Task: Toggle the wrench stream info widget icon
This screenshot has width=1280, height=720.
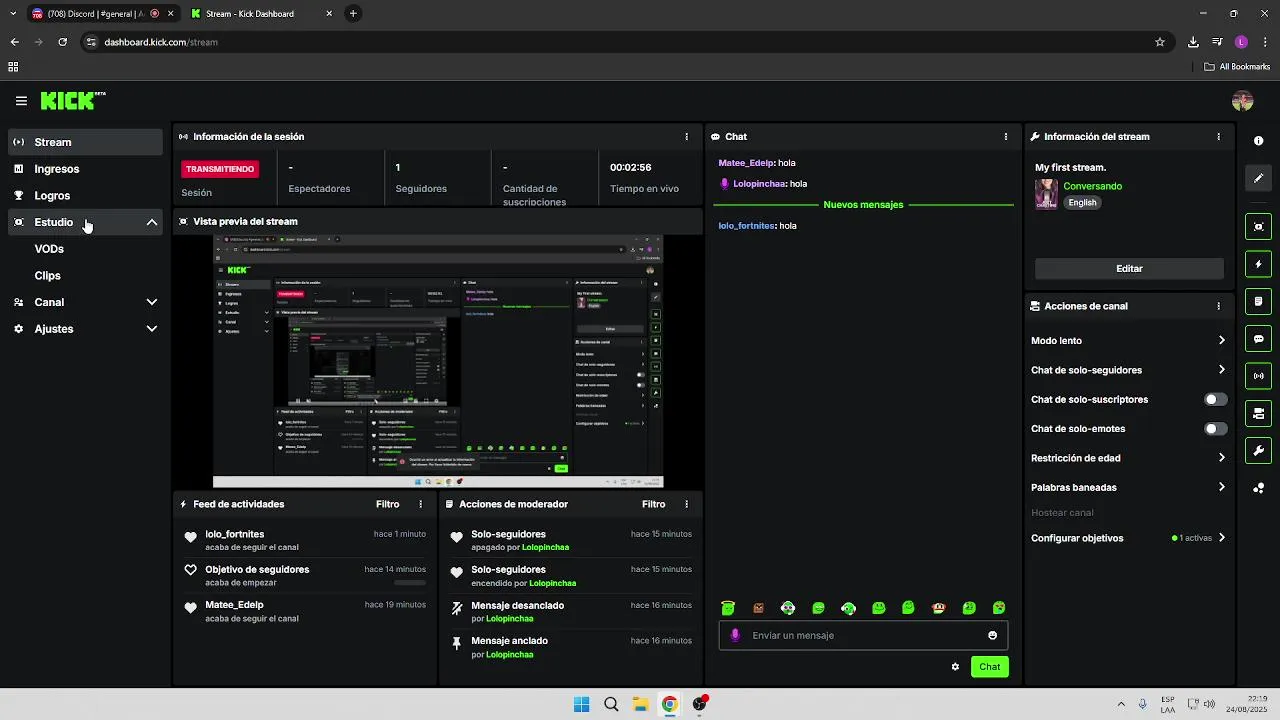Action: coord(1259,450)
